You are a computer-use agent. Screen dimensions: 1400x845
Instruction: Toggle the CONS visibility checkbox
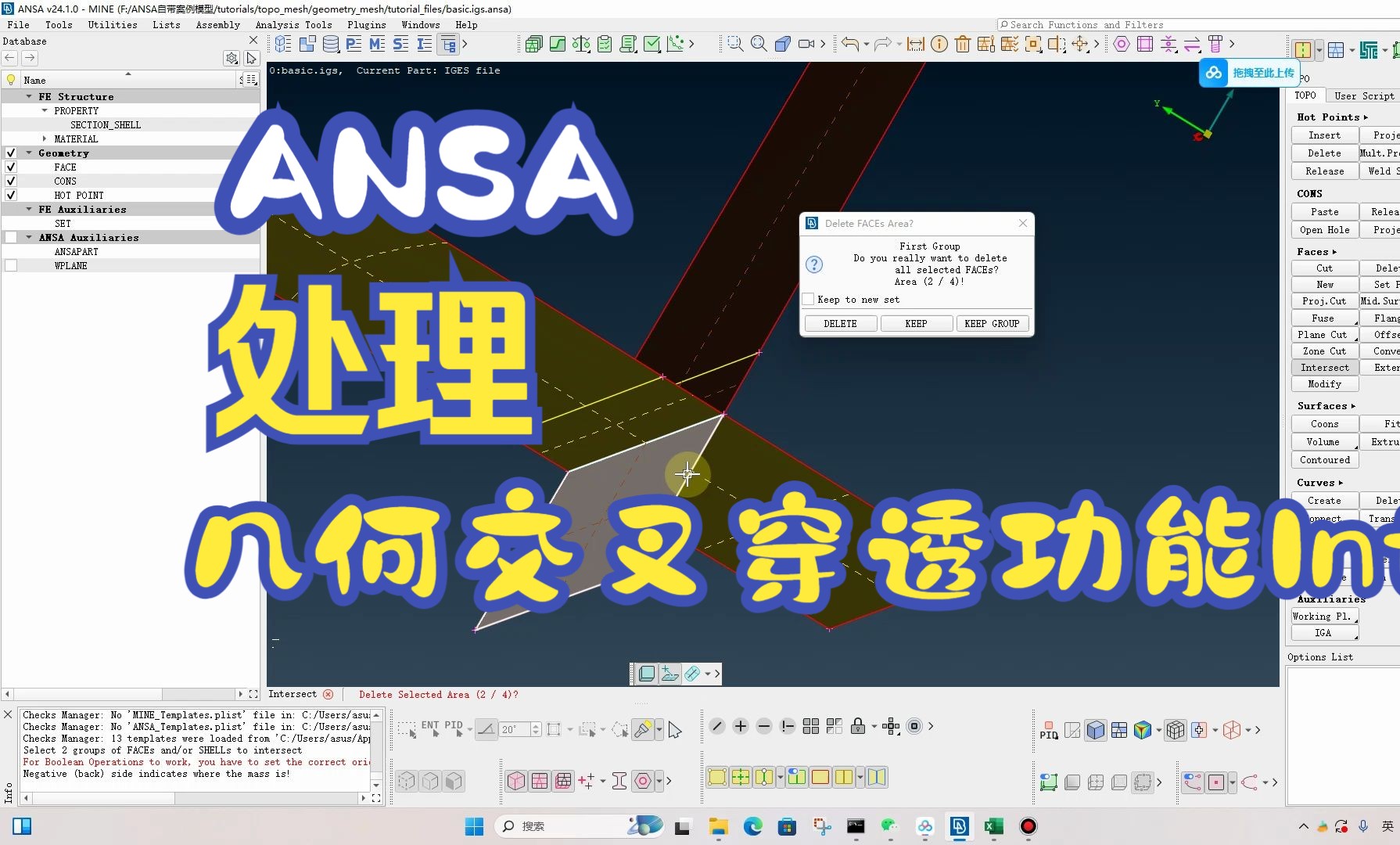tap(11, 181)
